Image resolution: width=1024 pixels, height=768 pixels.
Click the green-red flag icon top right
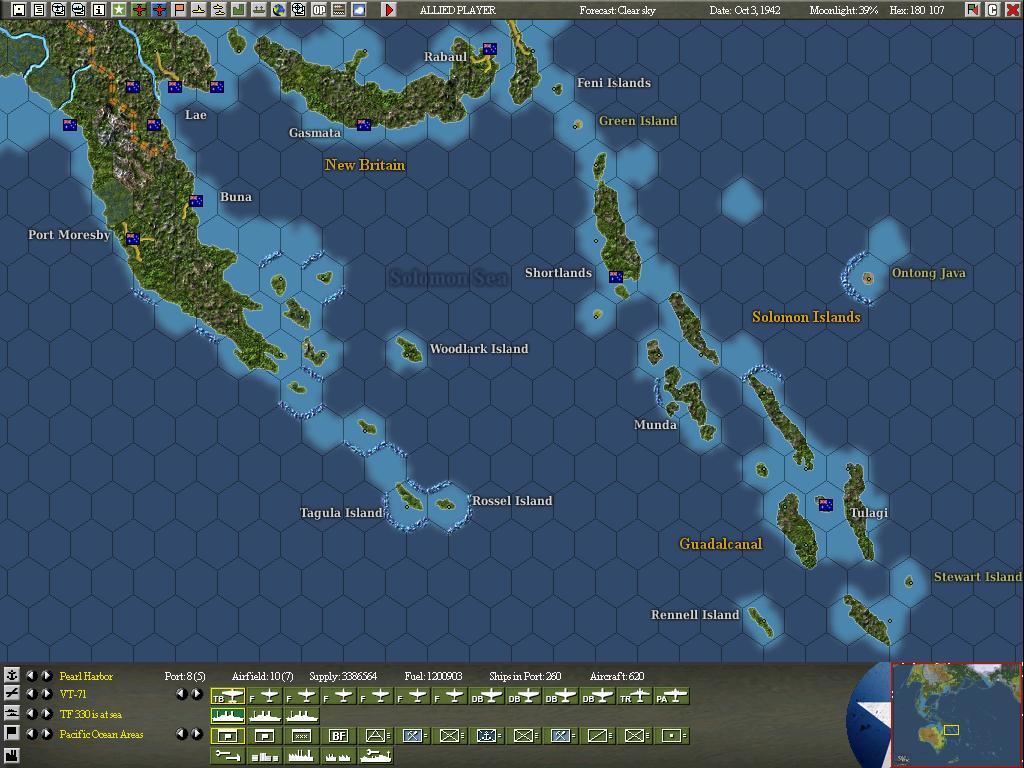972,10
